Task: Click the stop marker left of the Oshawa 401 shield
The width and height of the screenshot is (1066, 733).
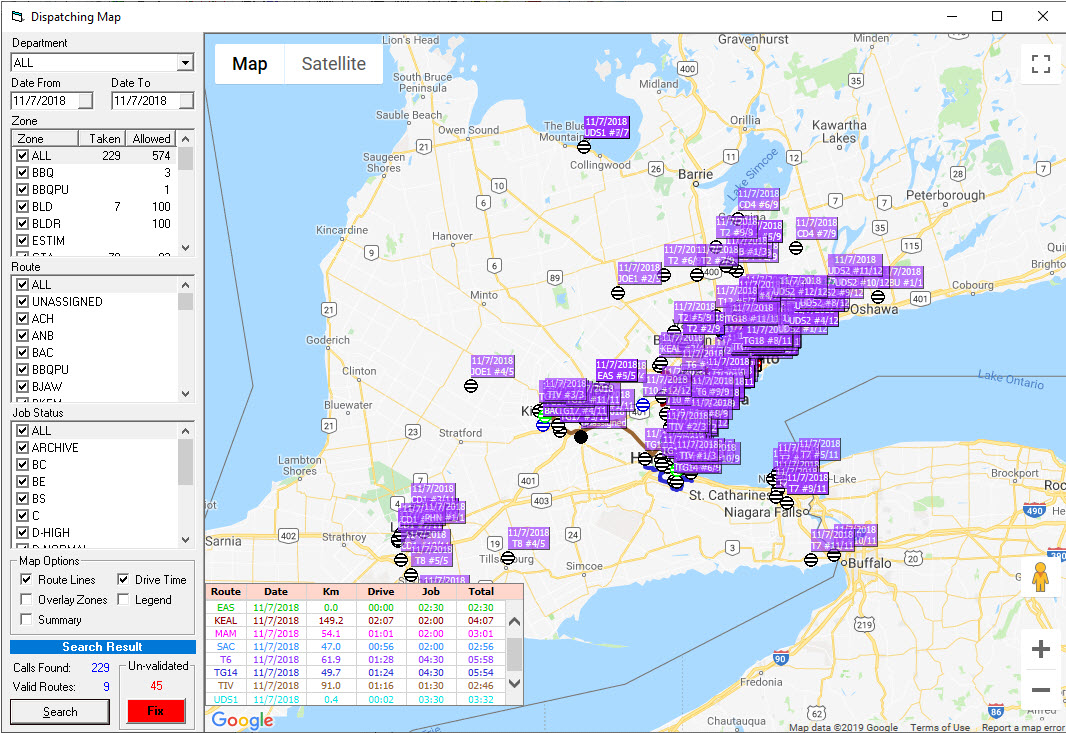Action: (878, 296)
